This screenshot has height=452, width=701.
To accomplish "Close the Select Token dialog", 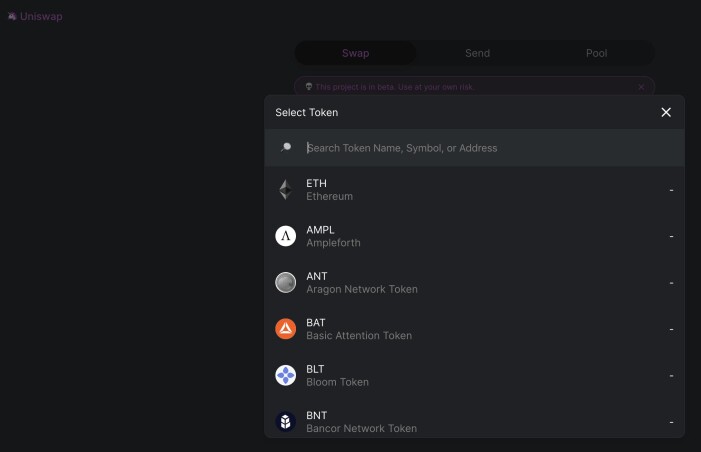I will [x=666, y=112].
